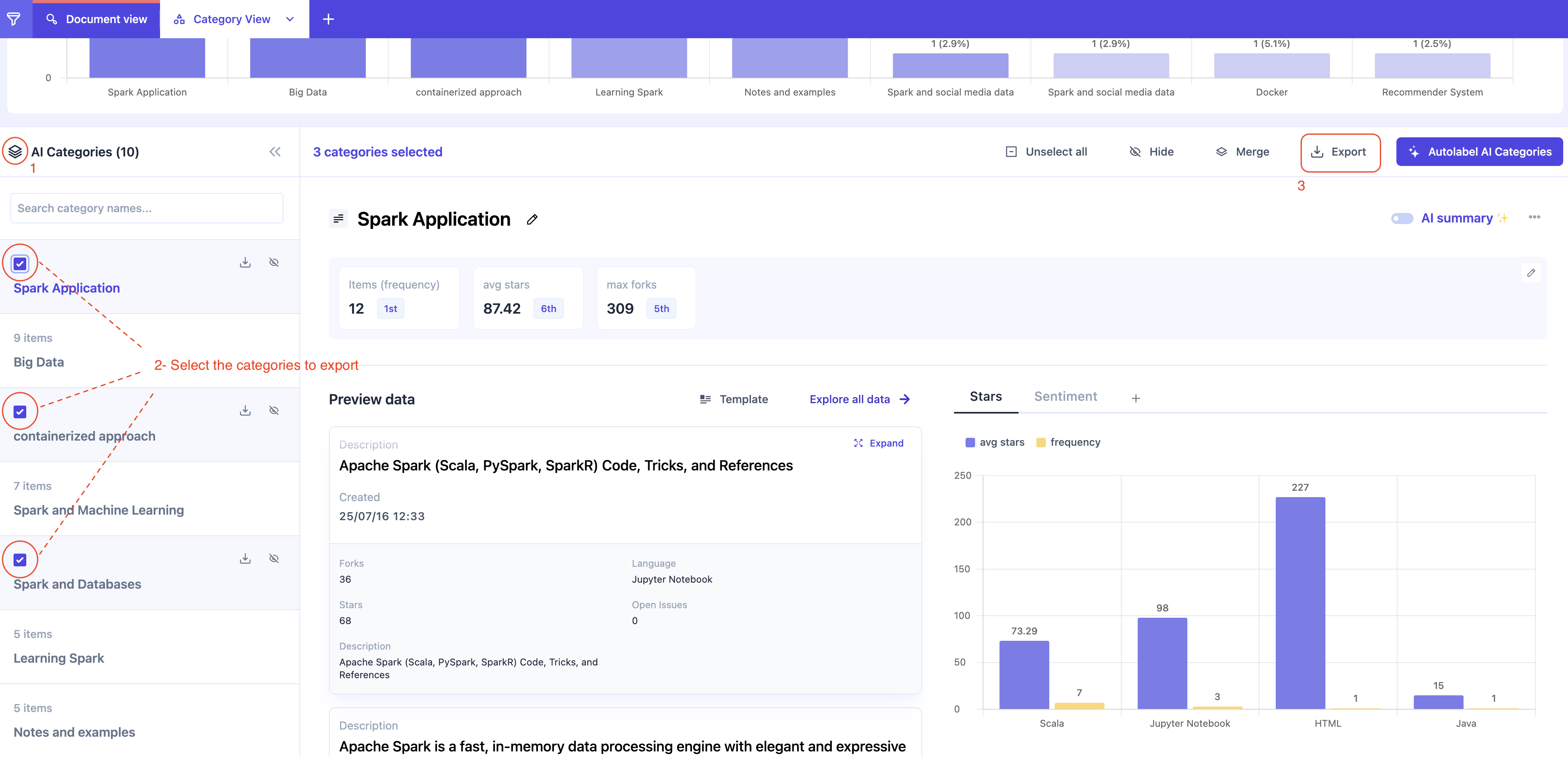Edit the Spark Application title pencil
The width and height of the screenshot is (1568, 757).
click(x=532, y=219)
